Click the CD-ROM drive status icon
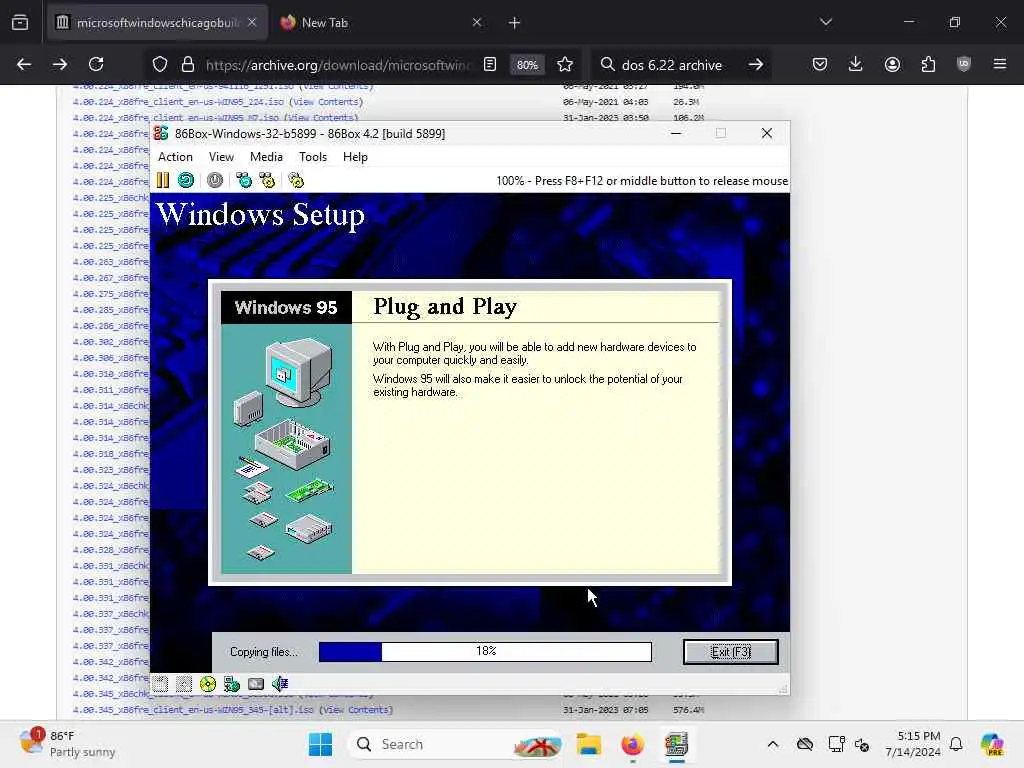The height and width of the screenshot is (768, 1024). pos(208,684)
